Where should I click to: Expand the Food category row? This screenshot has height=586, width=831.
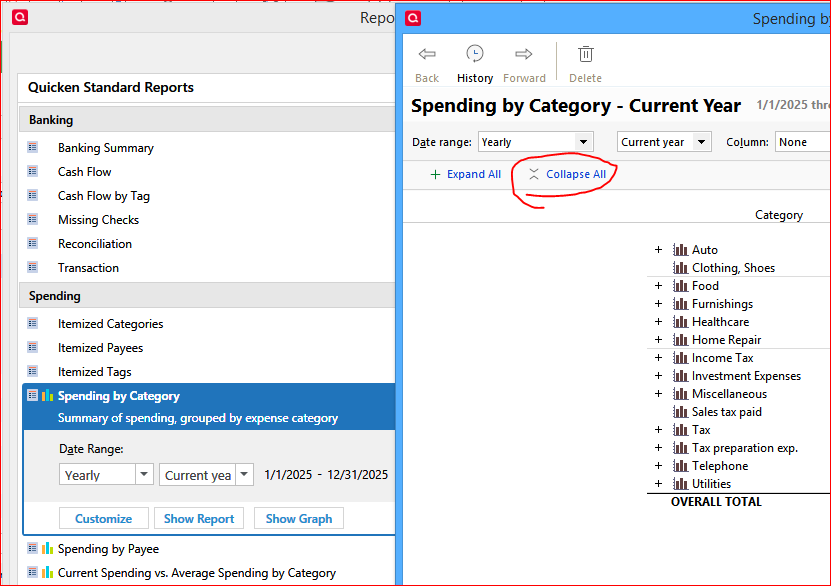[658, 286]
